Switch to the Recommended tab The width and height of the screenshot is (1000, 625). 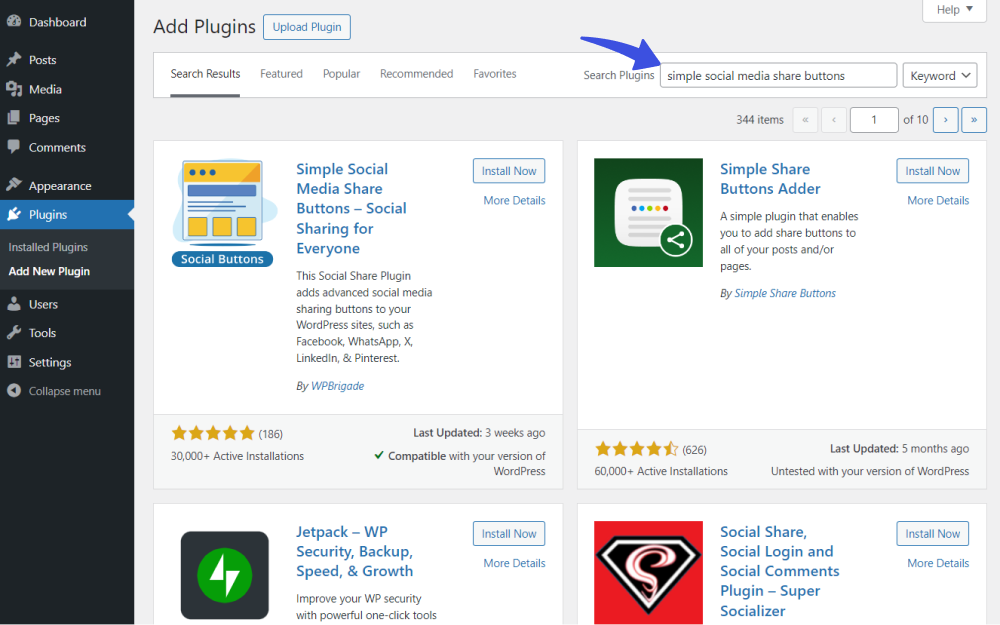(416, 74)
